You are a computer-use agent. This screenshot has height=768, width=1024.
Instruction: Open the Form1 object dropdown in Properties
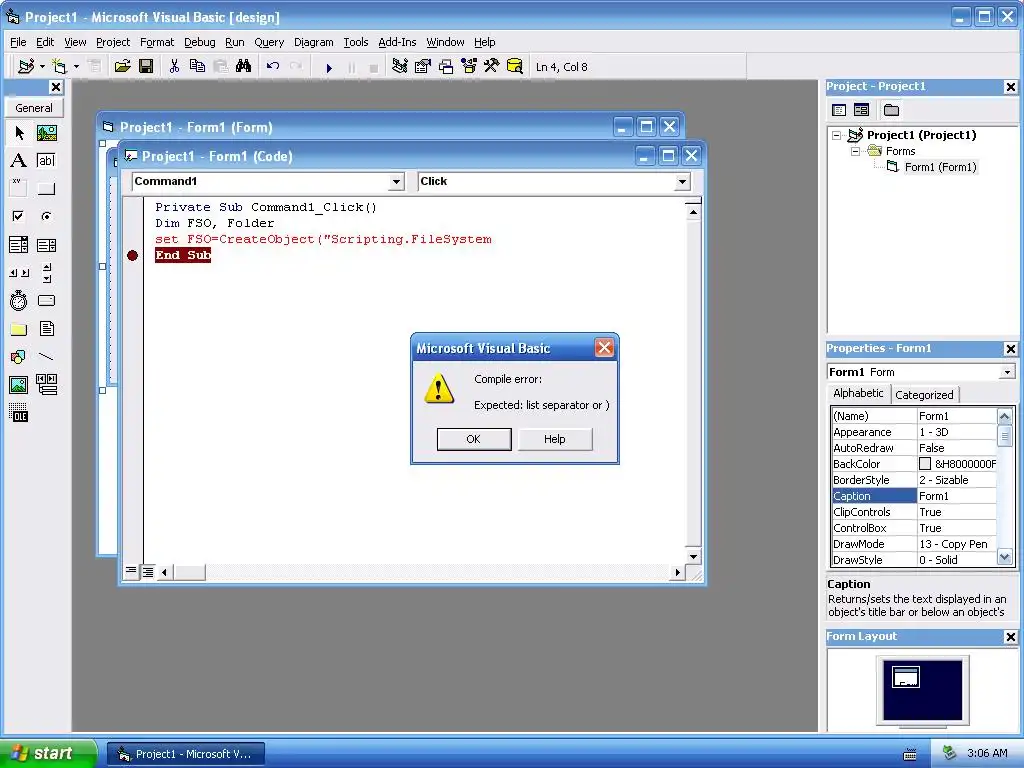click(1008, 372)
